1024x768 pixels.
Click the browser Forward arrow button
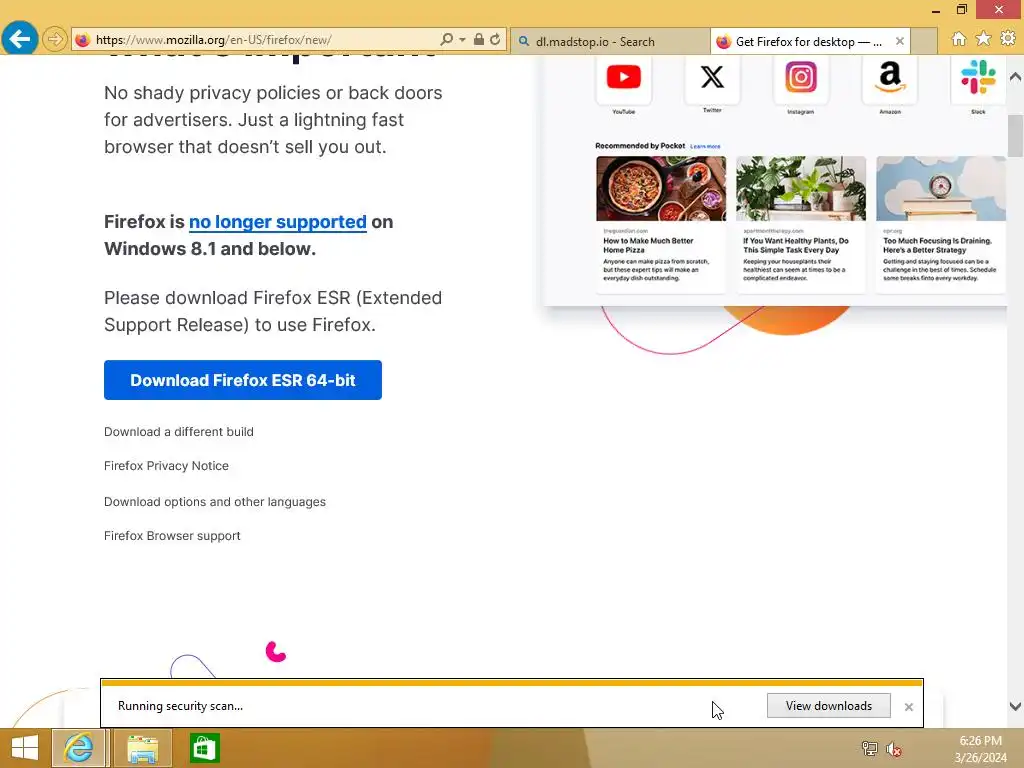[55, 39]
